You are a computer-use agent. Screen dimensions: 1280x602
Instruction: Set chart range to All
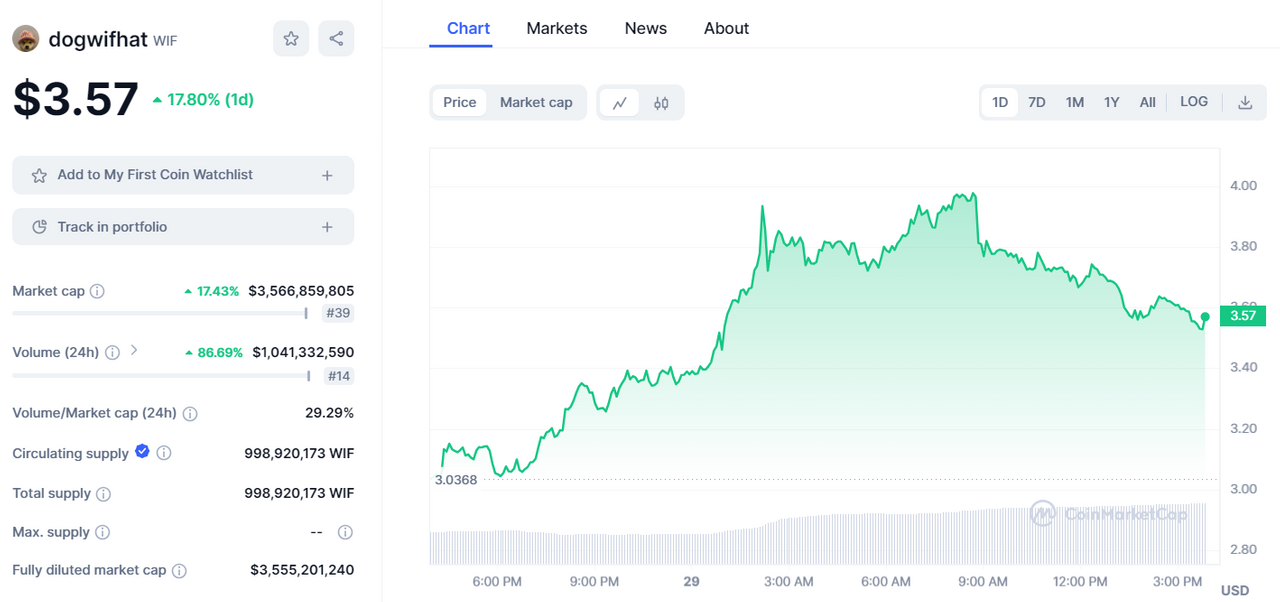(x=1147, y=102)
